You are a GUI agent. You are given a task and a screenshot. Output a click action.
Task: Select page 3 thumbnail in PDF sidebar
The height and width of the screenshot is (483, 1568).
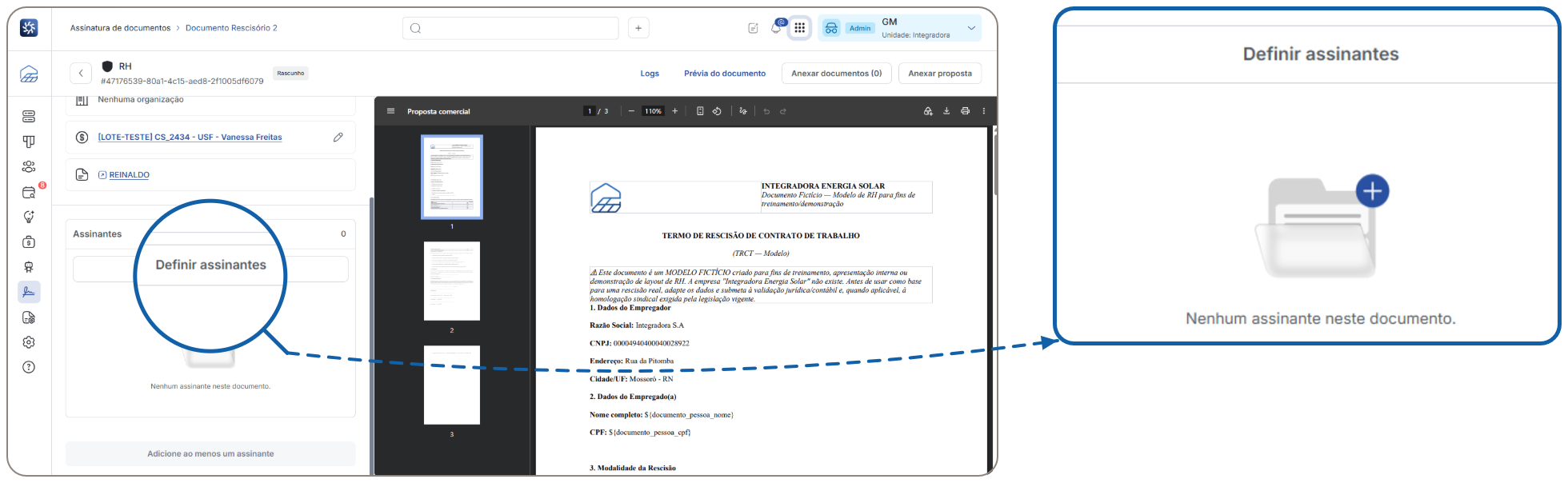coord(452,385)
